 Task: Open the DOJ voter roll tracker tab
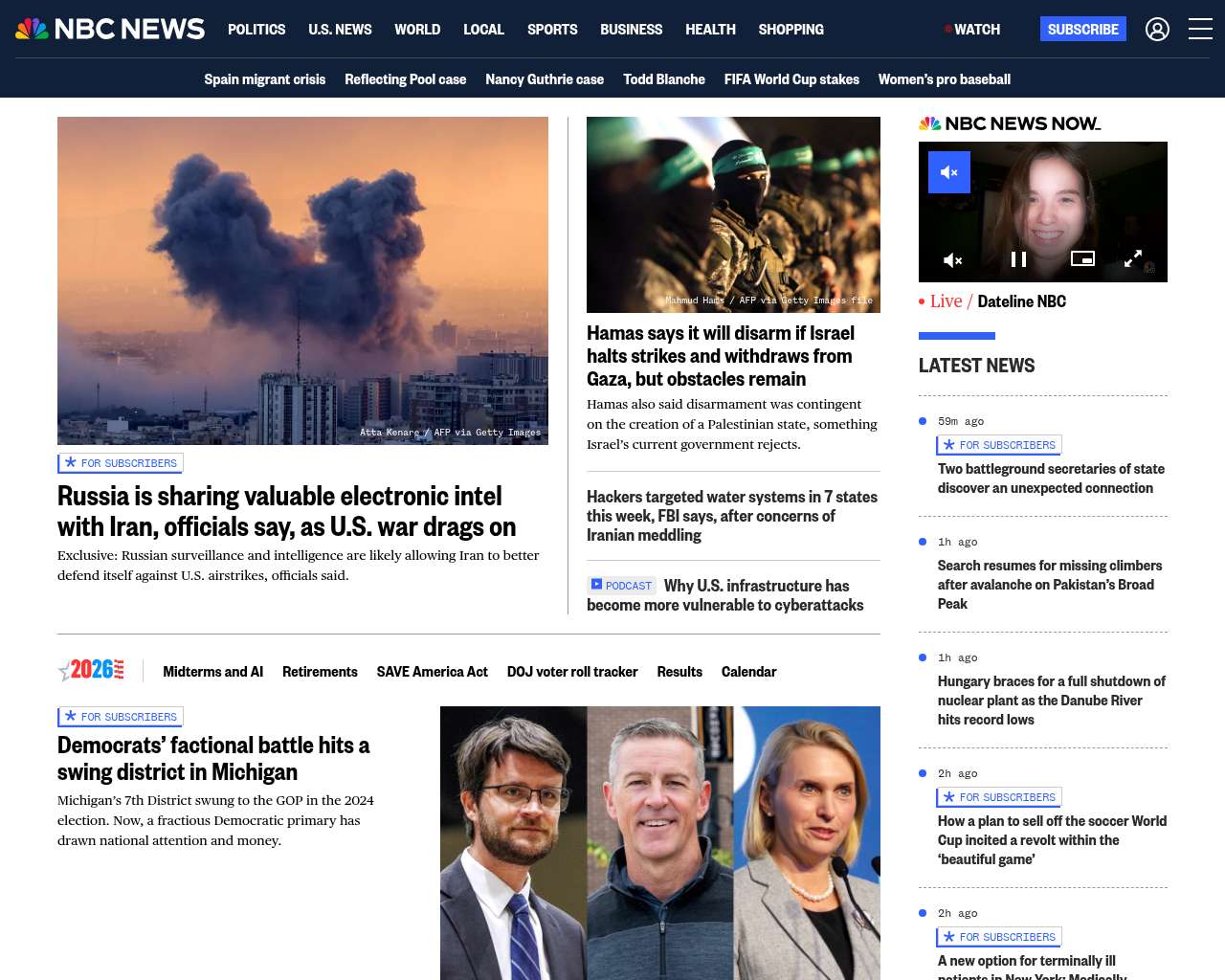coord(572,672)
